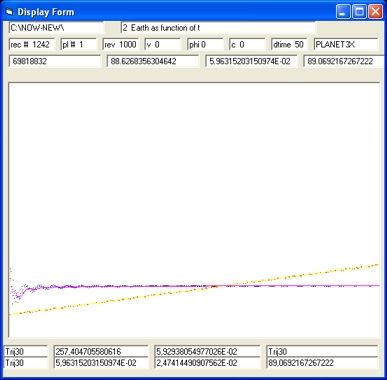Click the upper-left Trij30 field
Viewport: 387px width, 380px height.
pyautogui.click(x=26, y=351)
